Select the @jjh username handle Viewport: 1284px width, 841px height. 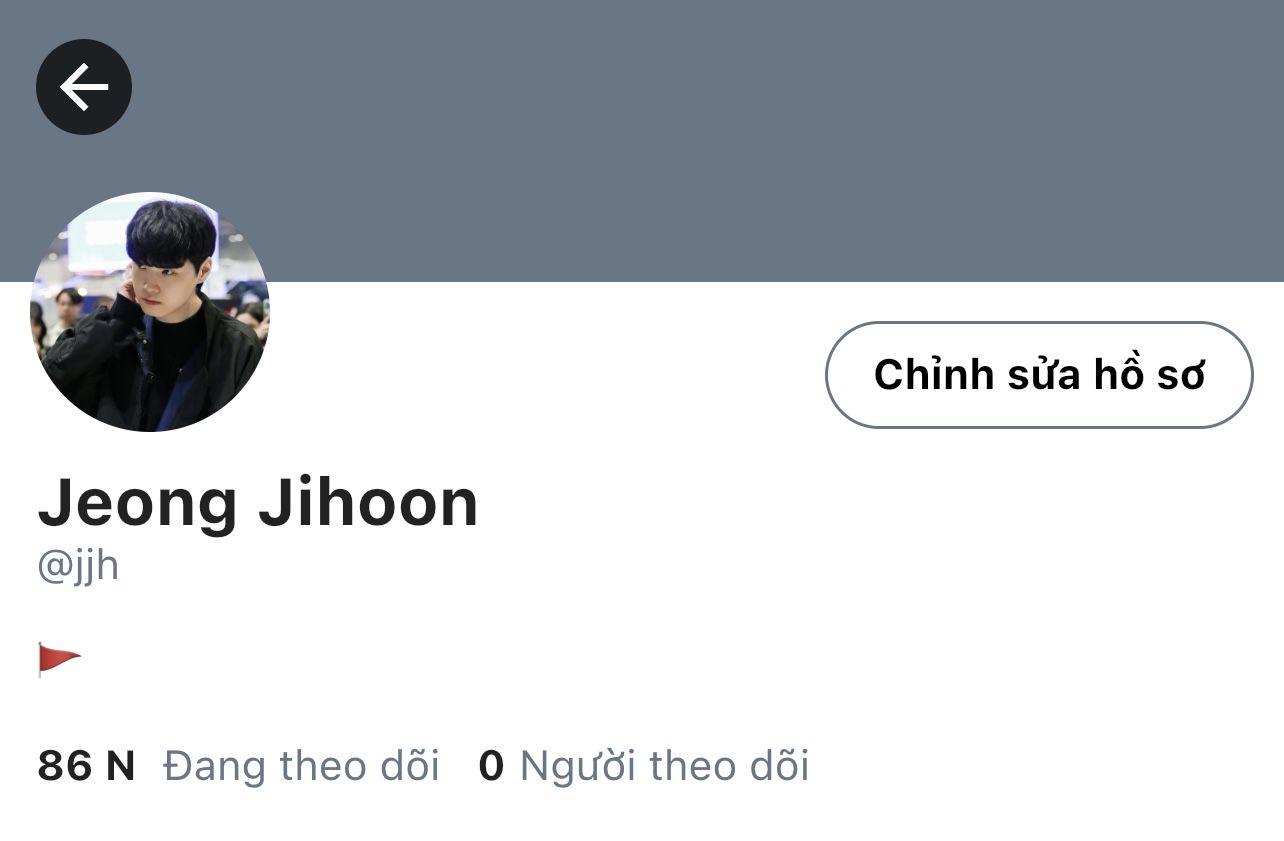[78, 567]
